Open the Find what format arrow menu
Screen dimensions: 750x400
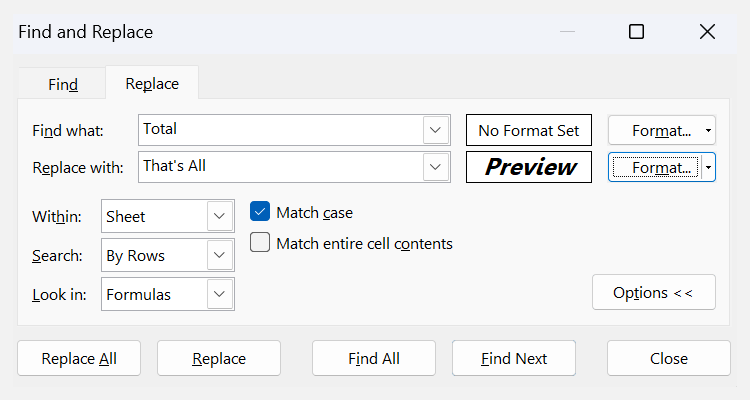click(x=709, y=130)
